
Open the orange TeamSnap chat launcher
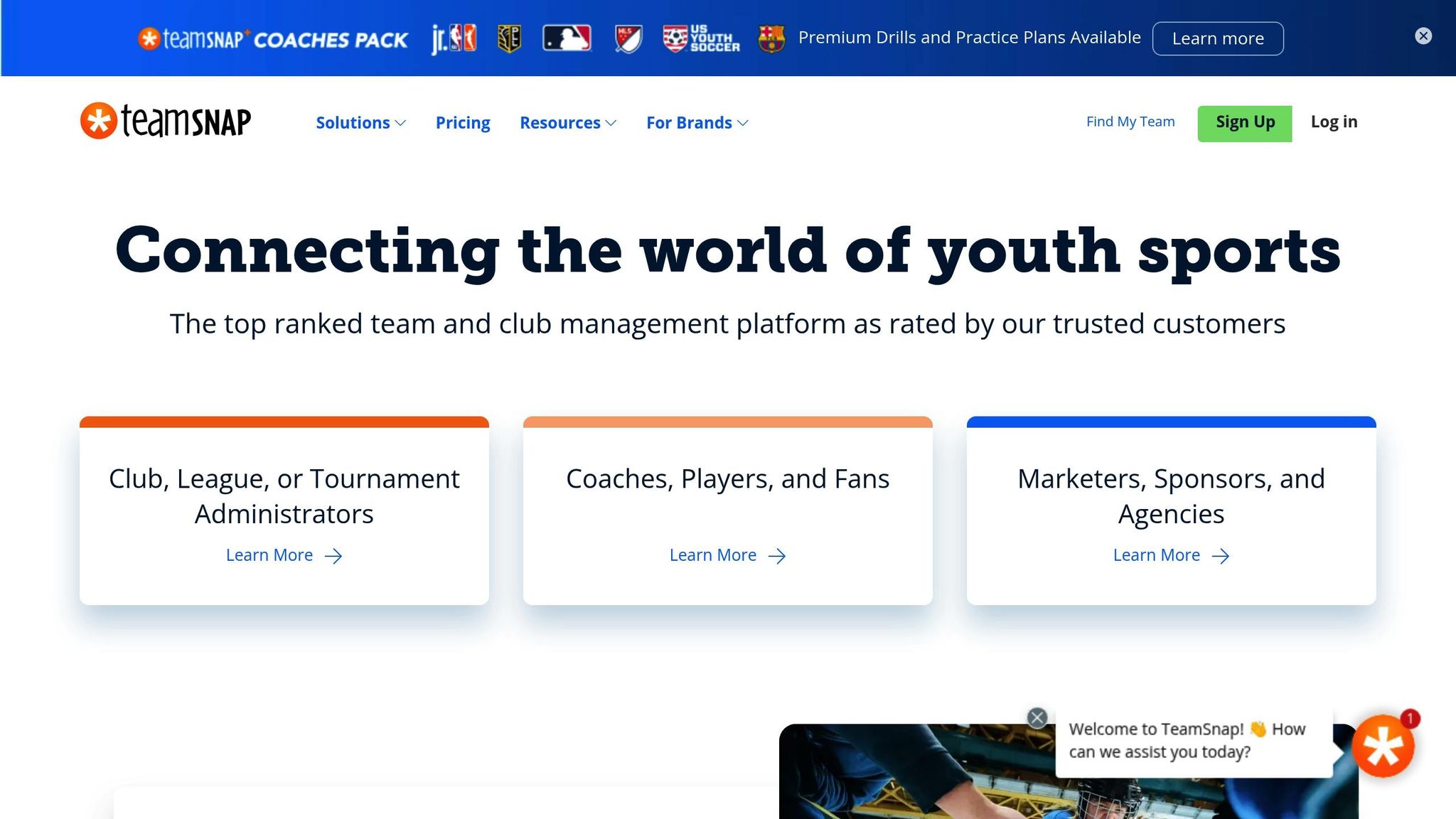(1383, 746)
